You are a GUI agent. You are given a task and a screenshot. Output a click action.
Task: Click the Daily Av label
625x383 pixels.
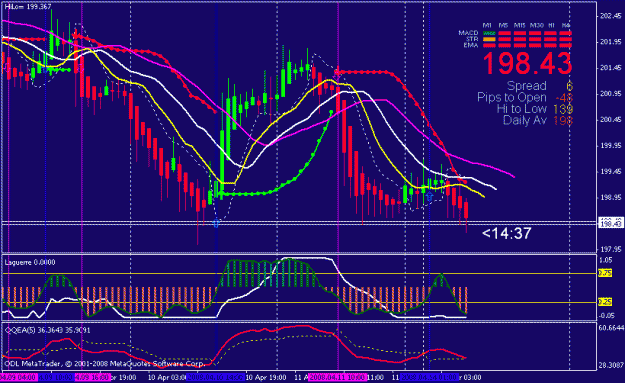525,120
